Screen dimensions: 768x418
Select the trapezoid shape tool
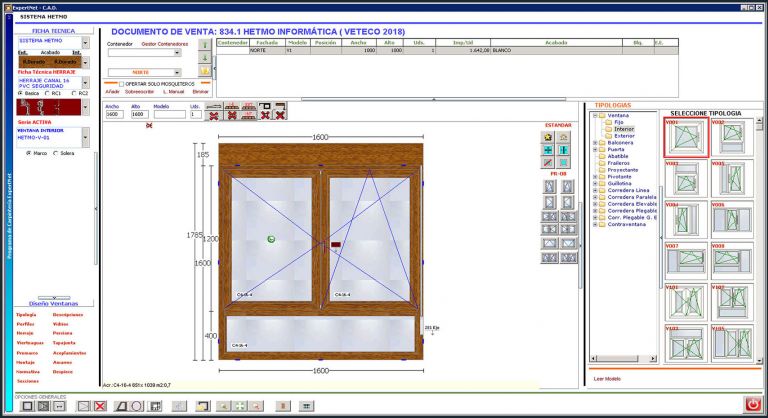pyautogui.click(x=122, y=406)
